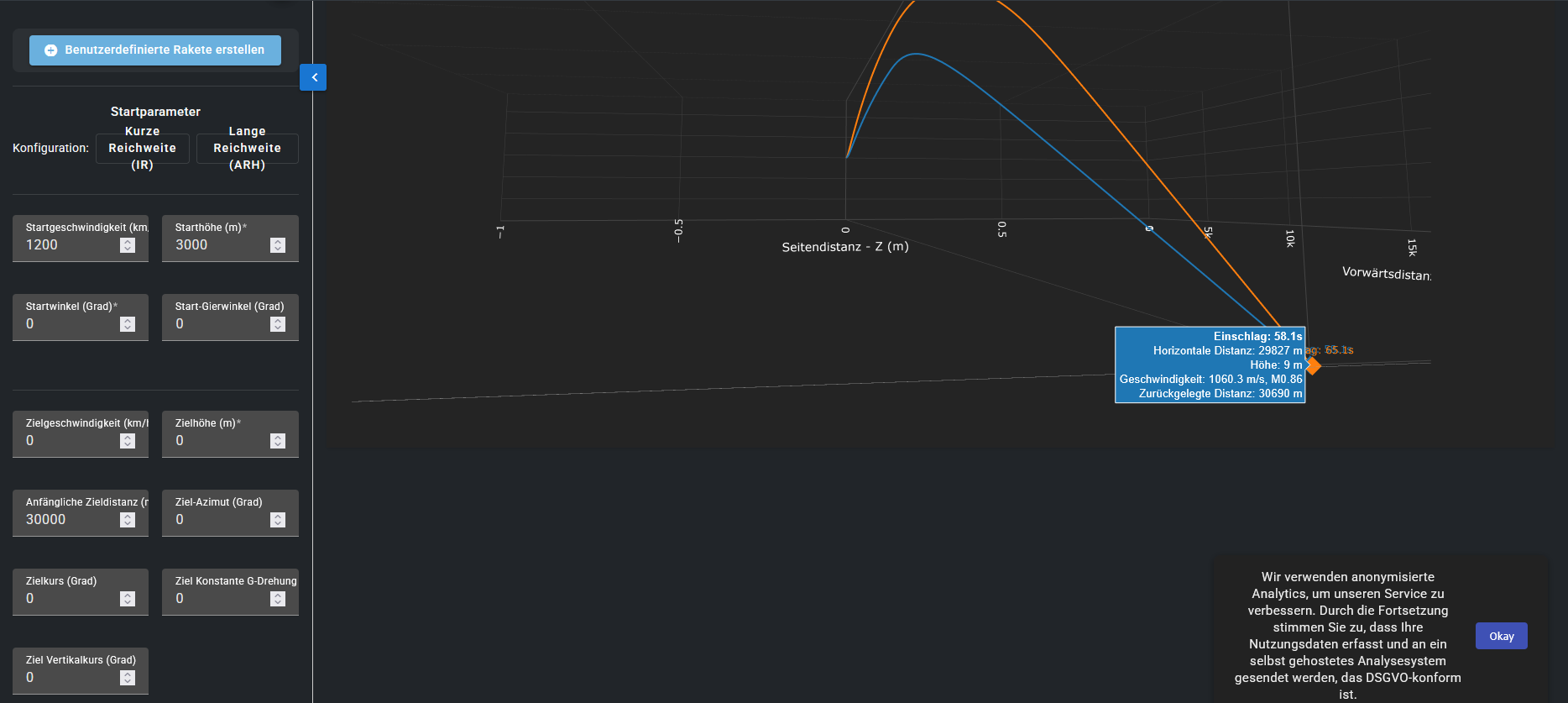
Task: Click the Ziel Konstante G-Drehung spinner
Action: pyautogui.click(x=278, y=599)
